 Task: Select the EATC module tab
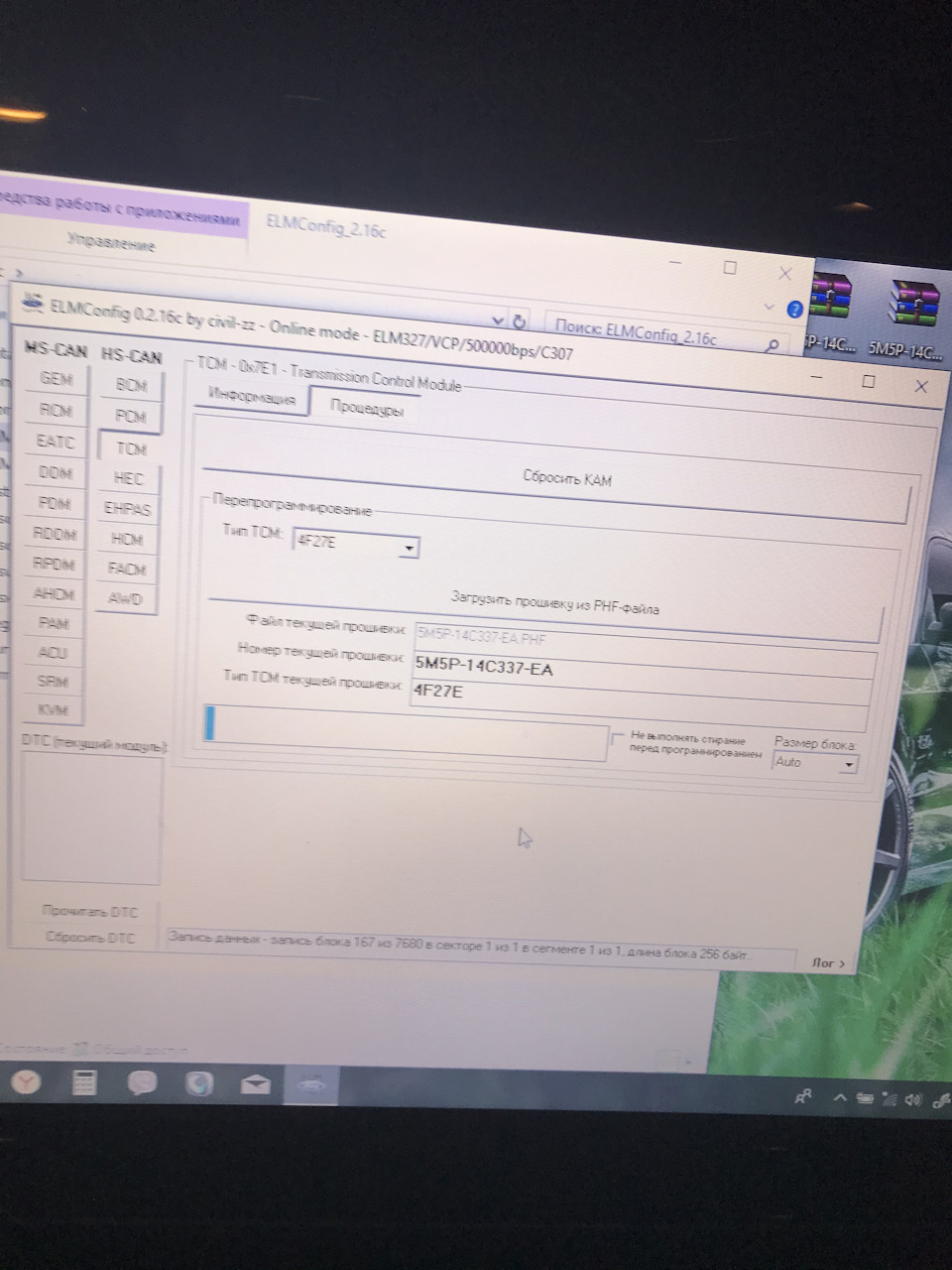coord(56,442)
